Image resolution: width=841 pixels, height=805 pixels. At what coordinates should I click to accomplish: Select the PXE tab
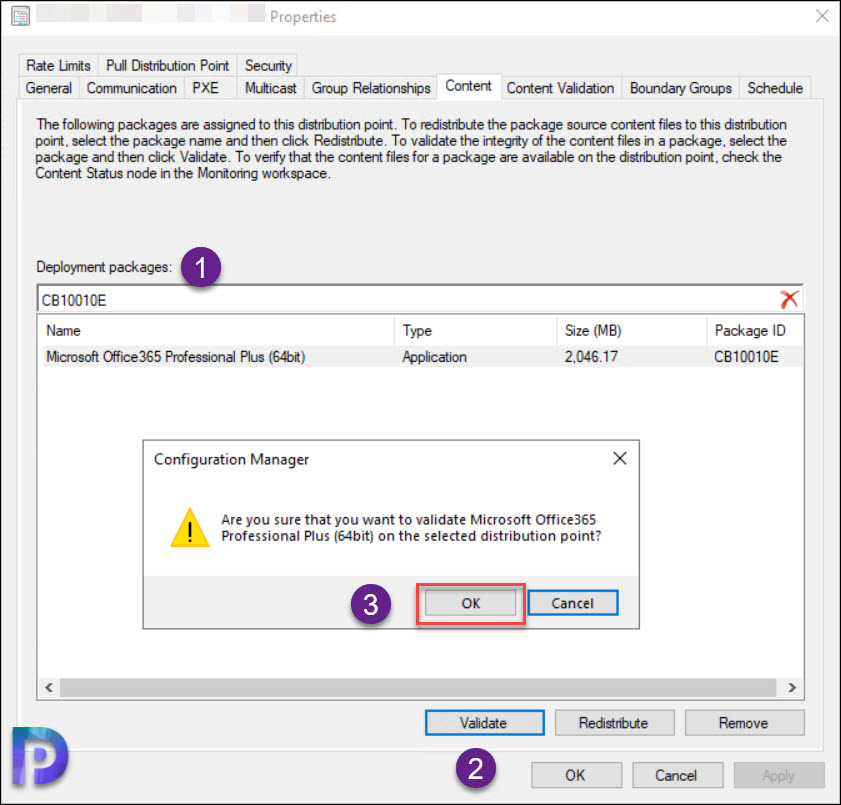pyautogui.click(x=205, y=88)
